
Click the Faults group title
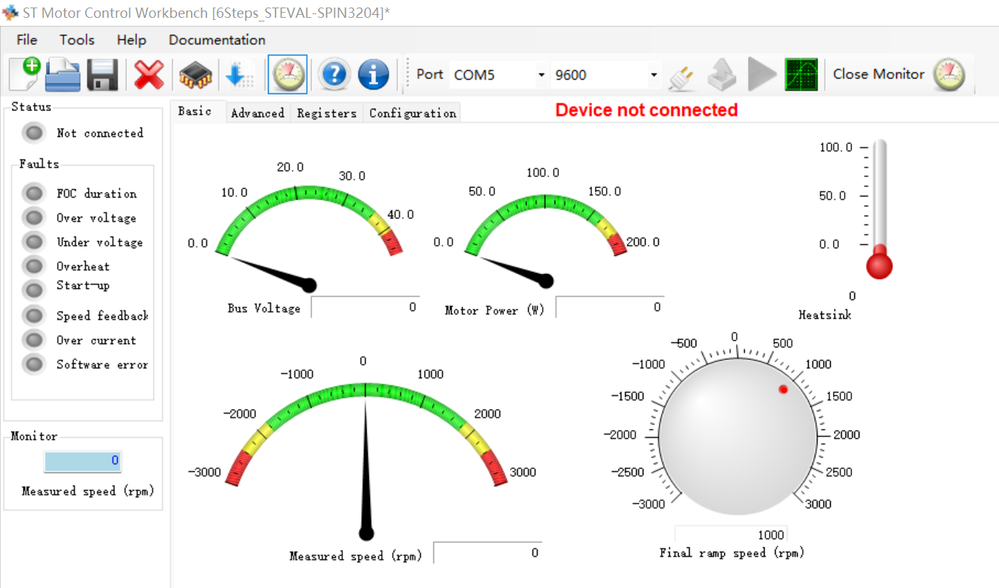pos(39,164)
